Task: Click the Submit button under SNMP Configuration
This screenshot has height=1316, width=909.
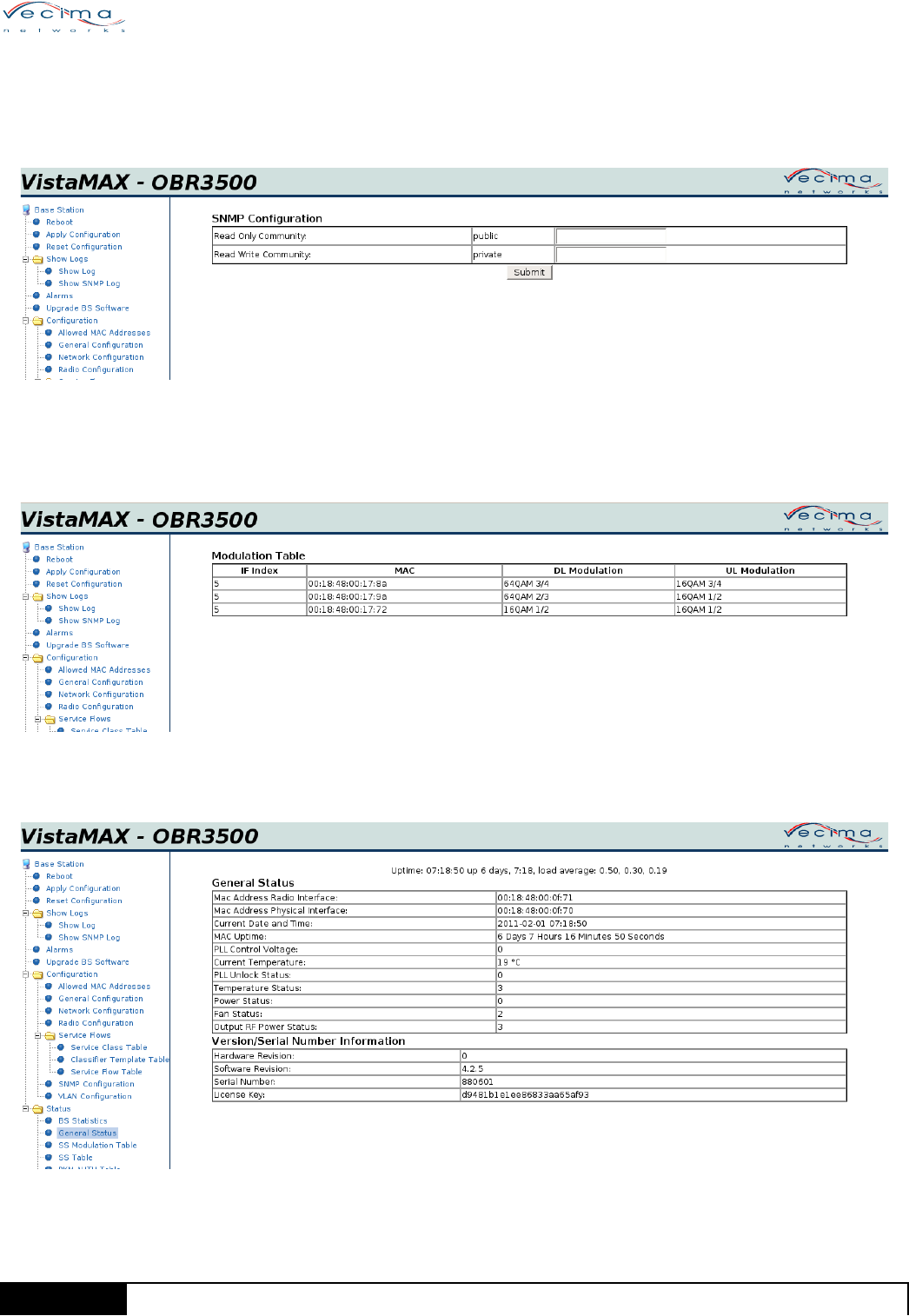Action: pyautogui.click(x=529, y=272)
